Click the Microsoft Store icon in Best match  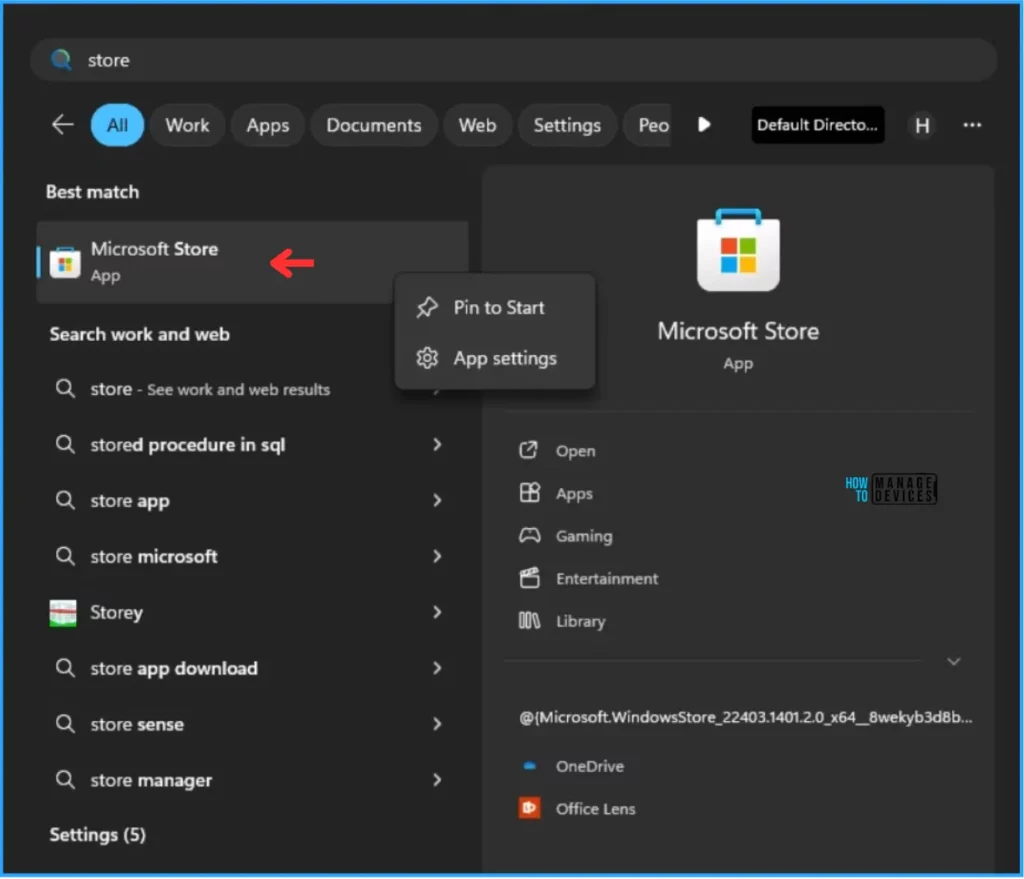[65, 262]
